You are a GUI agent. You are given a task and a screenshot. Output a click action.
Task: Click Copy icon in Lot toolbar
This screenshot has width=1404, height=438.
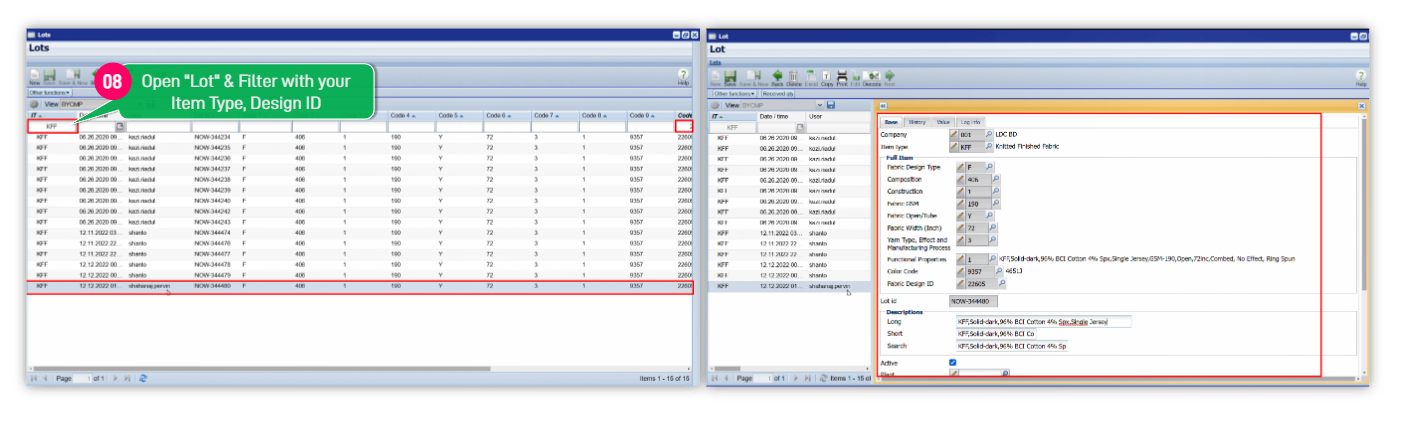point(827,77)
